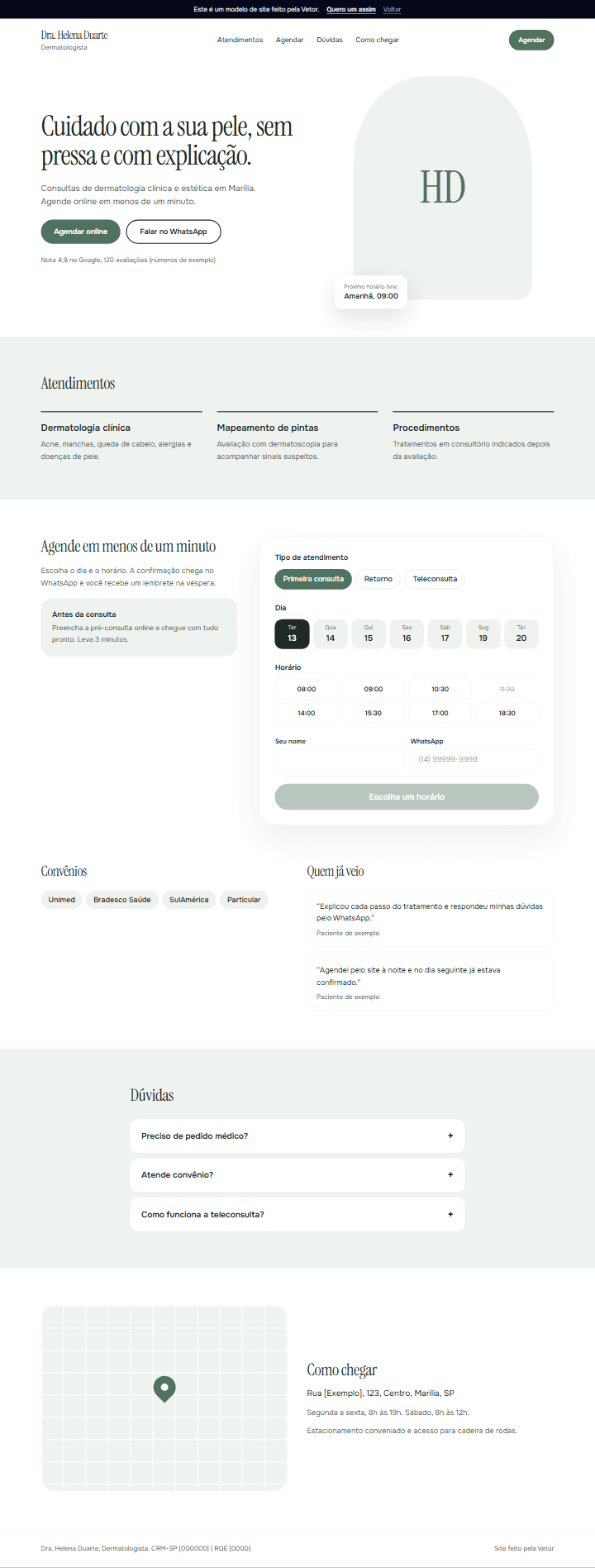Click 'Procedimentos' service heading
The image size is (595, 1568).
tap(426, 428)
